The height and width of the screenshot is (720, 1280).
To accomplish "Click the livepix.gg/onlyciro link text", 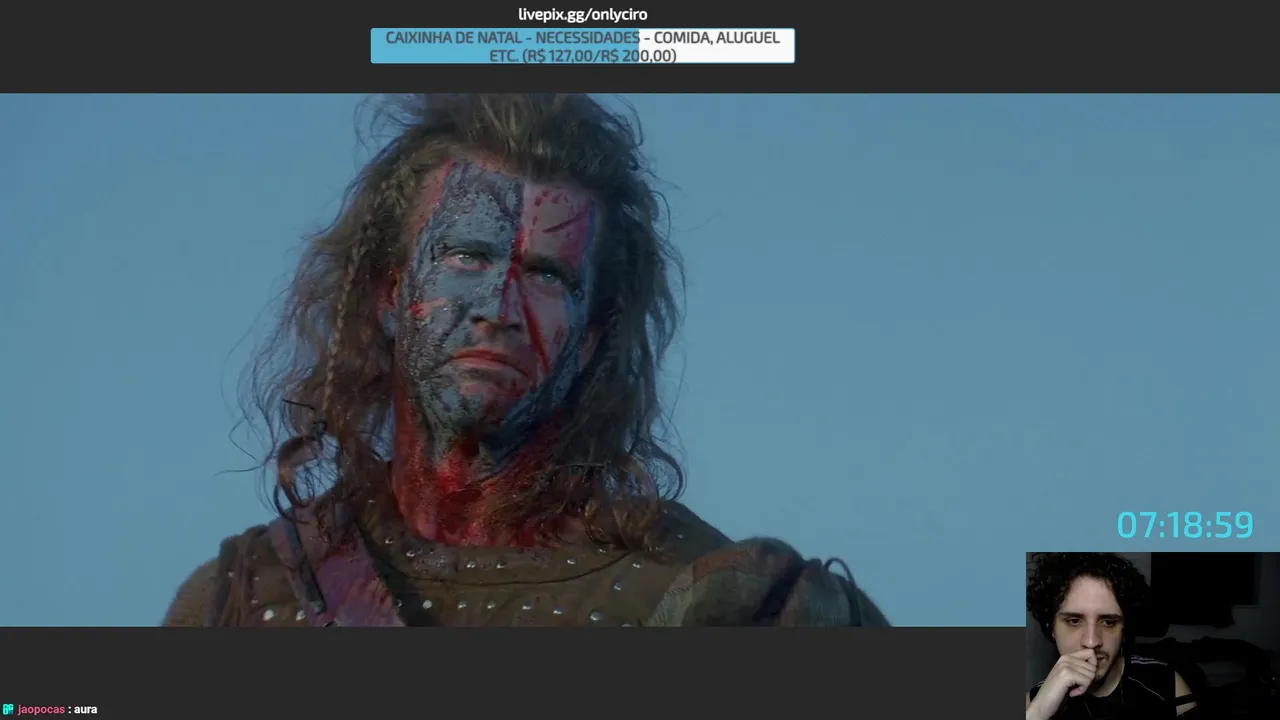I will (x=582, y=14).
